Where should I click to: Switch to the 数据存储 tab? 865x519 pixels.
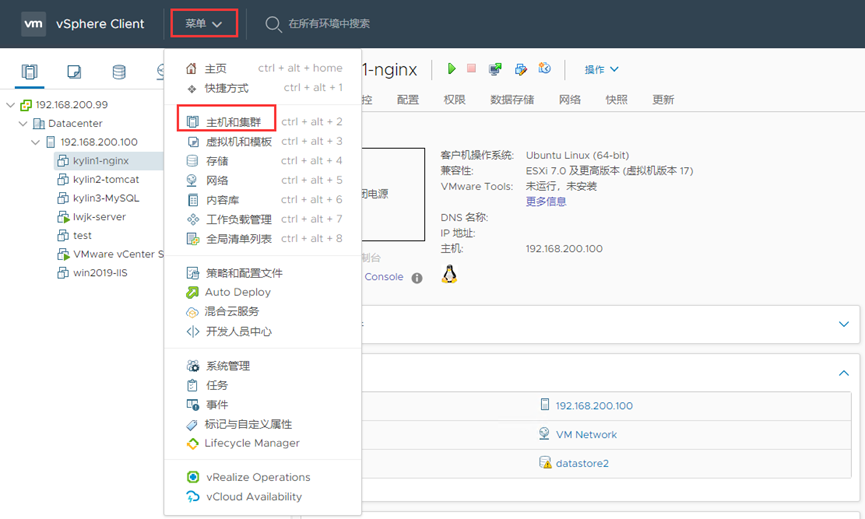[x=512, y=100]
